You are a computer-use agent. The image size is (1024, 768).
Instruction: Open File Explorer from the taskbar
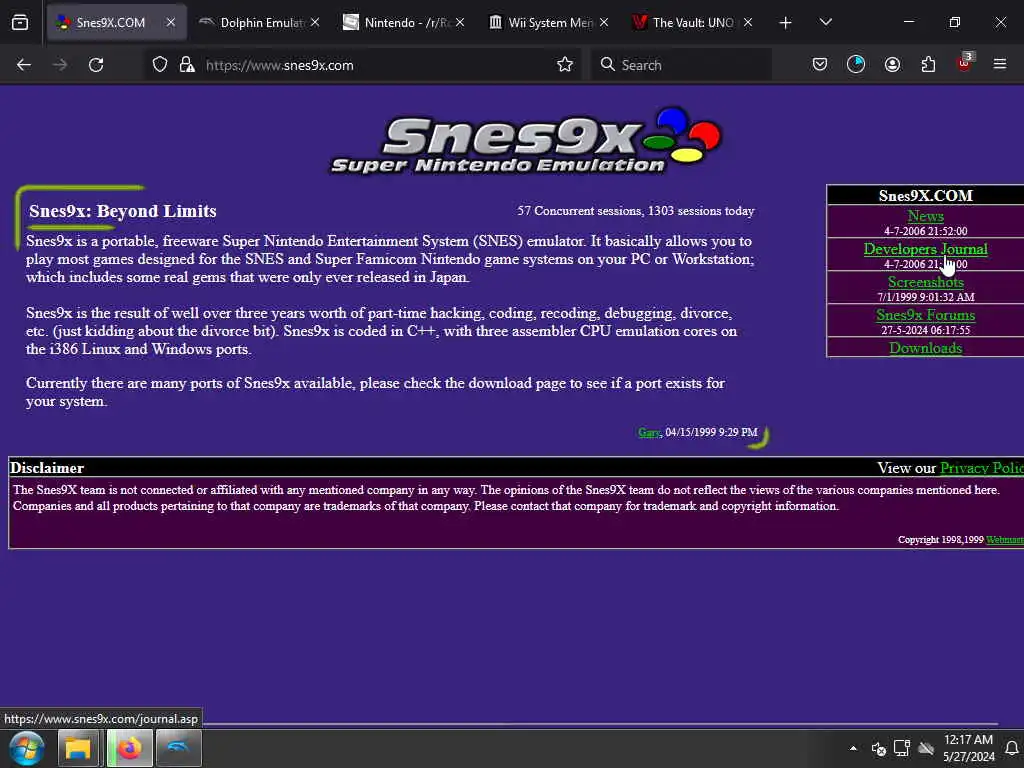(x=78, y=748)
